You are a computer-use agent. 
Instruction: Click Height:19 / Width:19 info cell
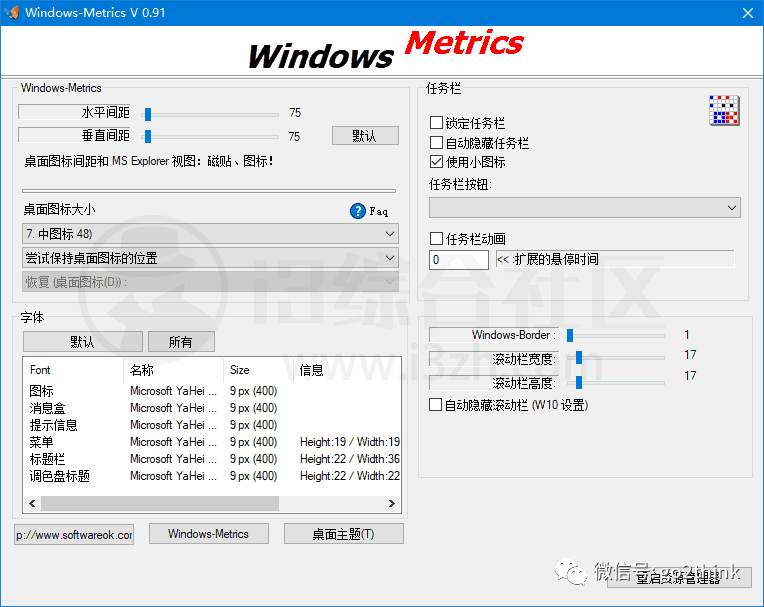coord(349,442)
